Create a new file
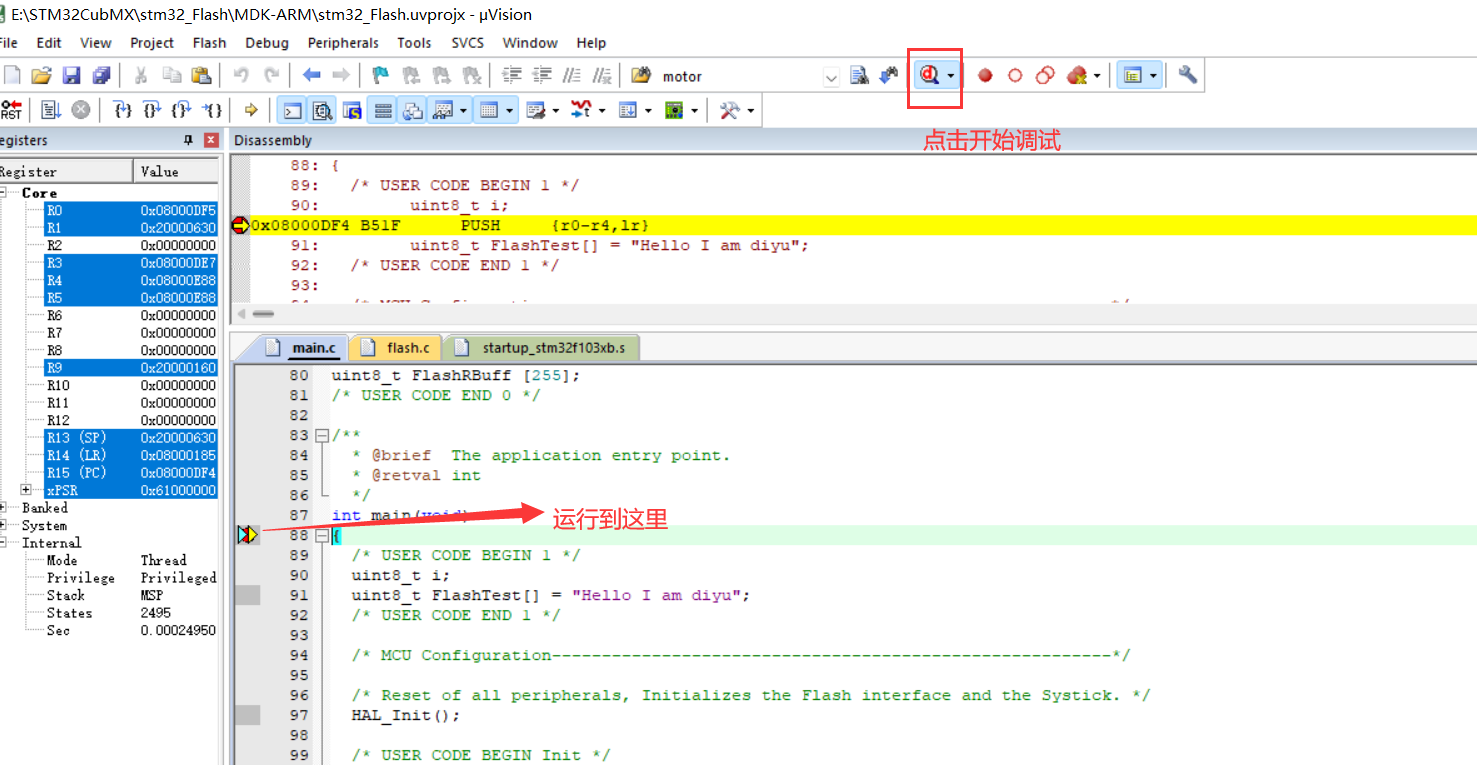This screenshot has width=1477, height=765. point(12,75)
